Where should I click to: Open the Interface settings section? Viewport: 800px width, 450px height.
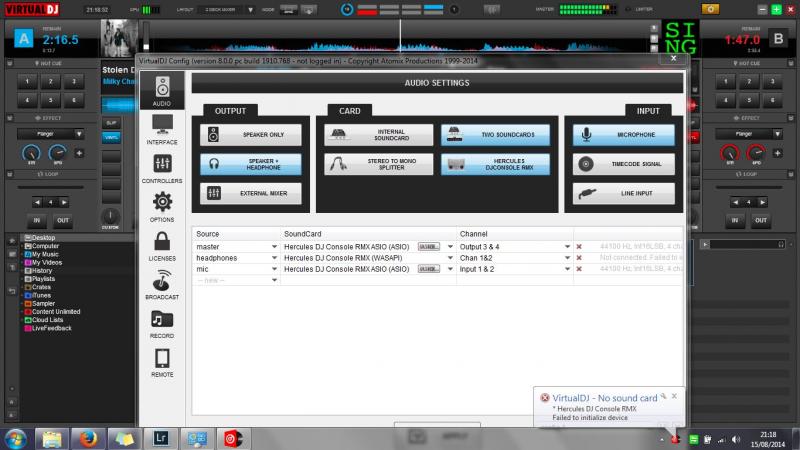(x=162, y=130)
